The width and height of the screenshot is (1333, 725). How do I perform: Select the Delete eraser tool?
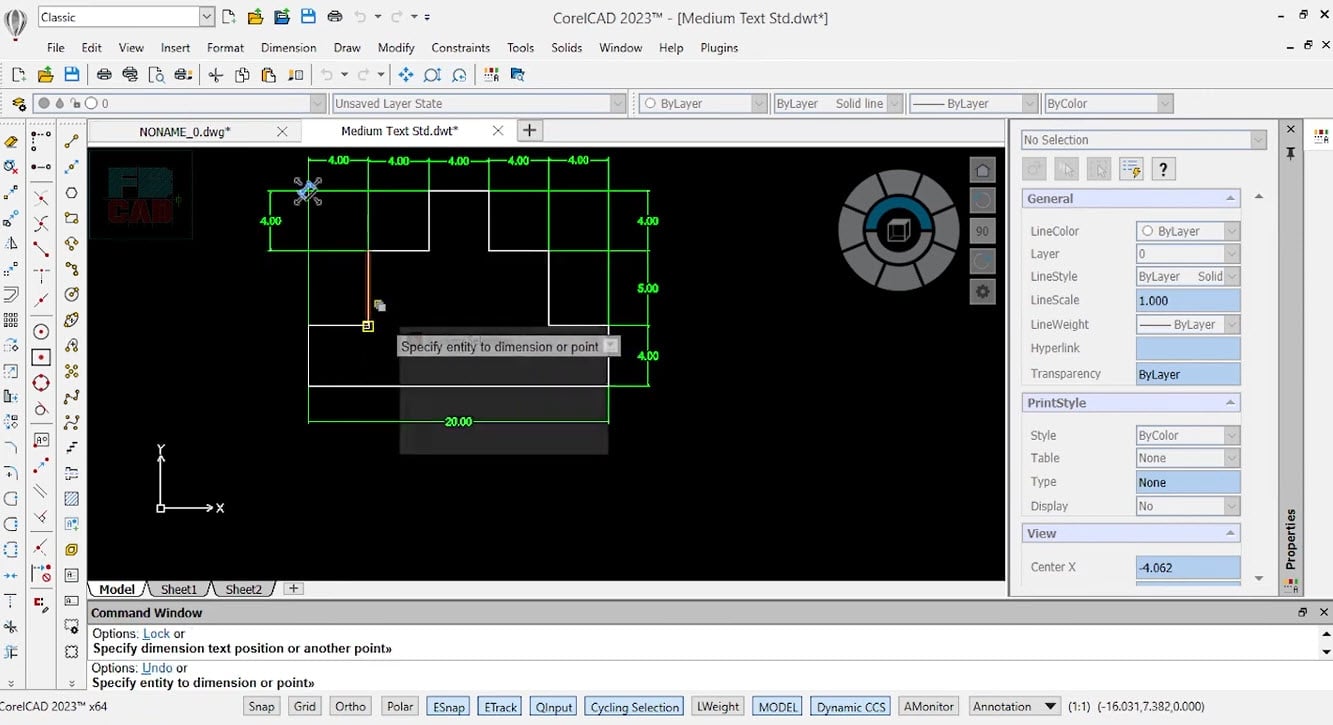[x=11, y=142]
